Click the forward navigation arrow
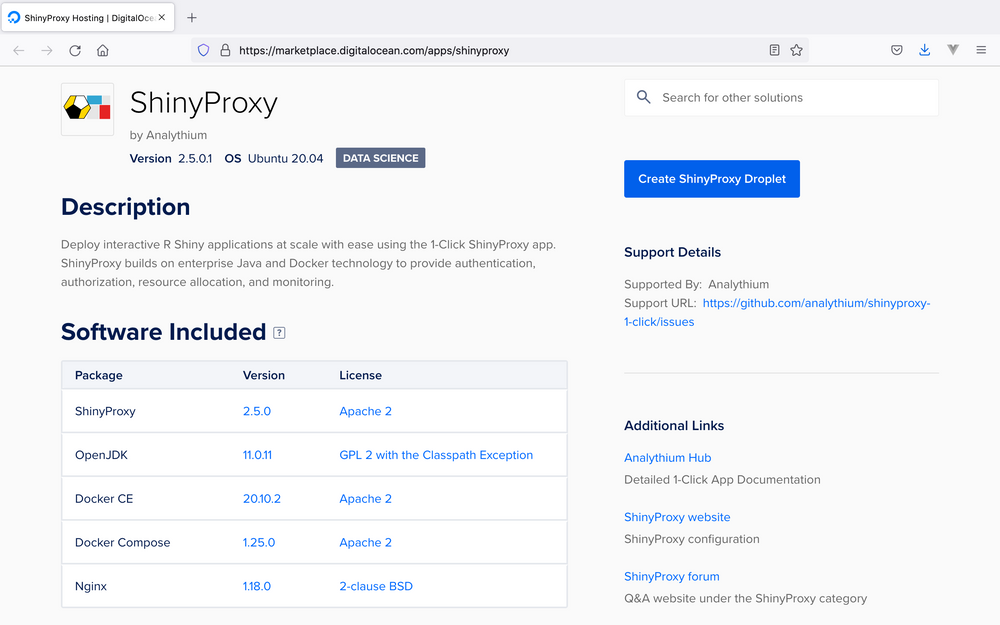Viewport: 1000px width, 625px height. point(45,49)
